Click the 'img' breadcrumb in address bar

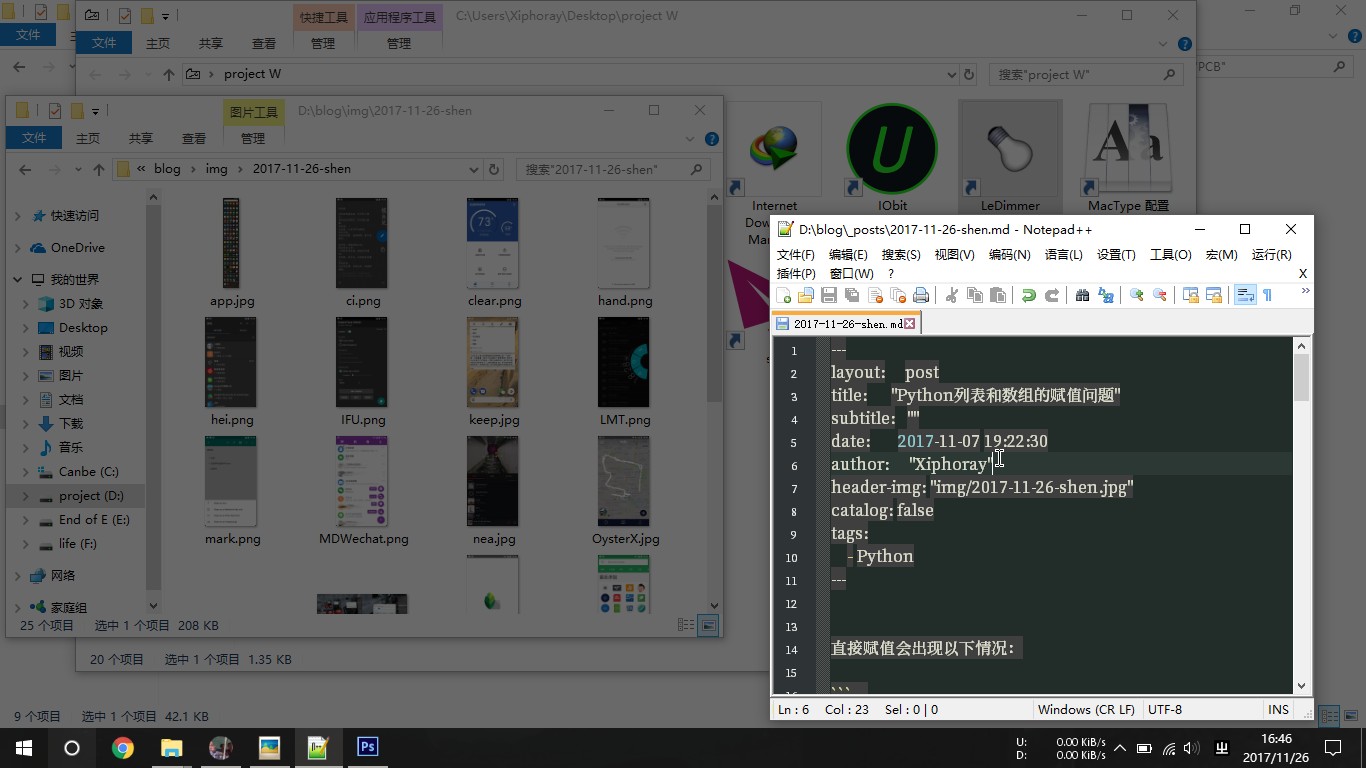[x=217, y=169]
